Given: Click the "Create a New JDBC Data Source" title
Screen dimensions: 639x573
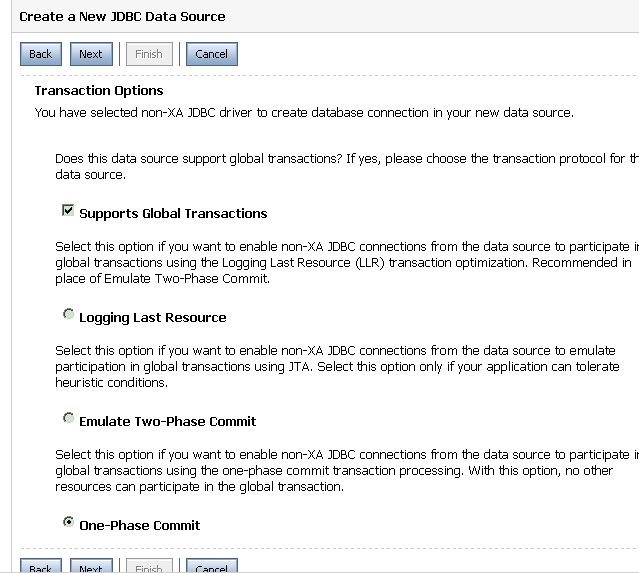Looking at the screenshot, I should (120, 16).
